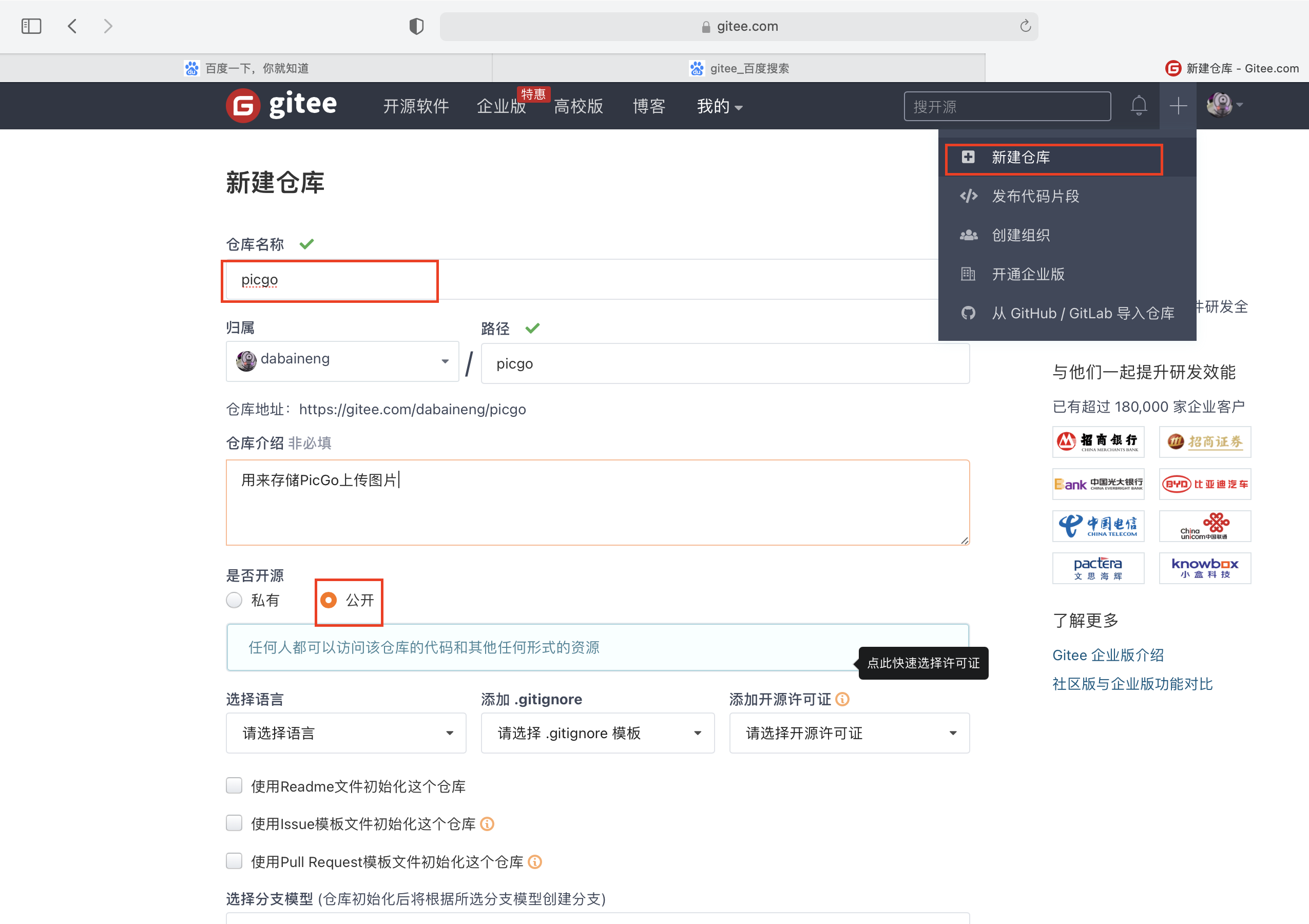This screenshot has height=924, width=1309.
Task: Select 开通企业版 menu entry
Action: pos(1067,274)
